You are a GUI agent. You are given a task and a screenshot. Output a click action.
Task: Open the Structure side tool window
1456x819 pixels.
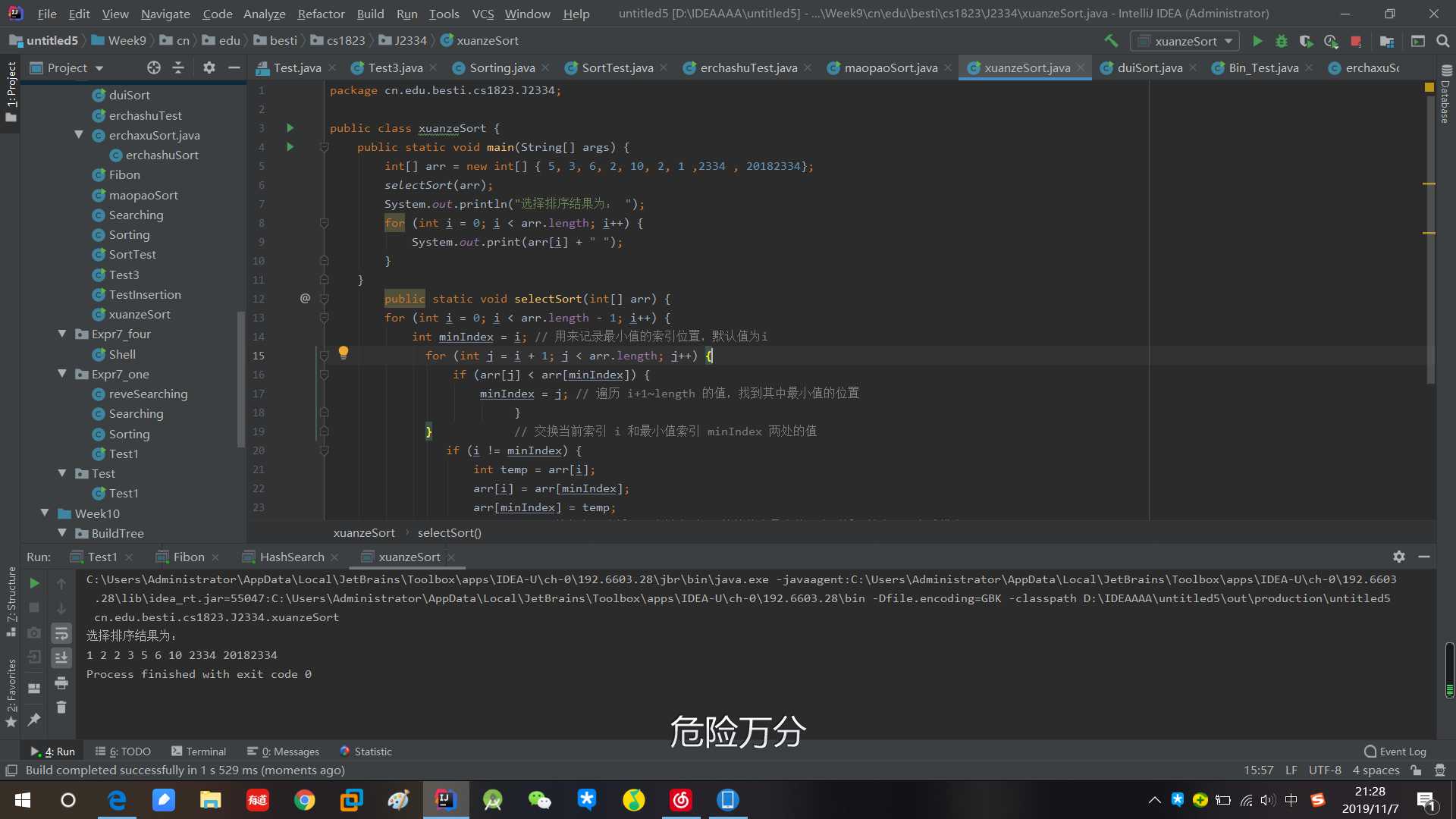pyautogui.click(x=11, y=601)
